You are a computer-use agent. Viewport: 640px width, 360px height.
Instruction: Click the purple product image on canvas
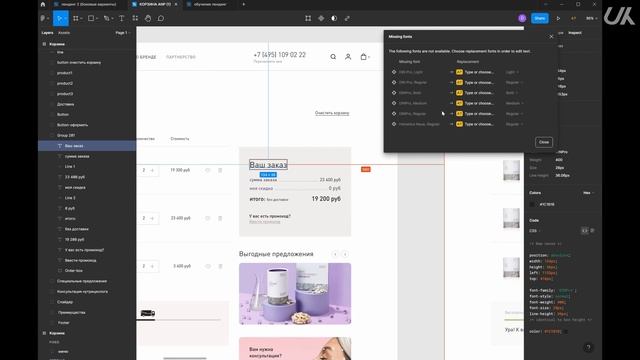tap(295, 294)
